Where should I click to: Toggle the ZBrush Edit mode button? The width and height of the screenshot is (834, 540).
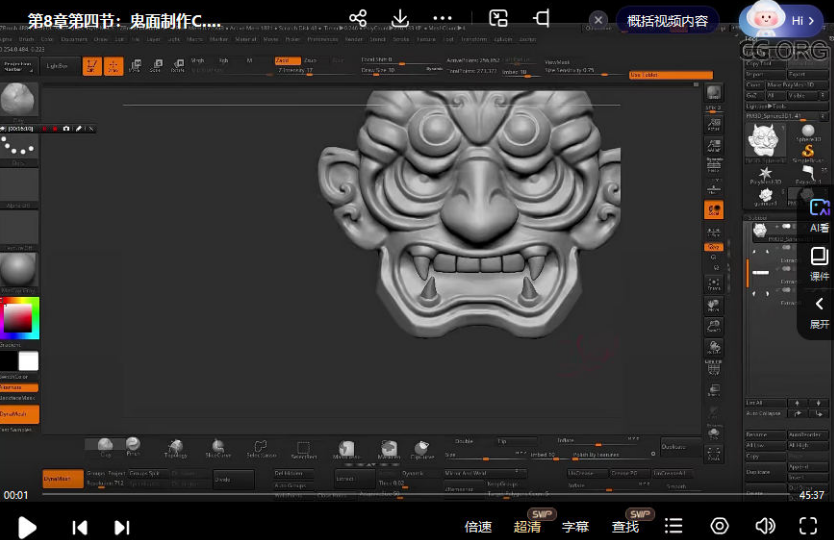point(92,66)
